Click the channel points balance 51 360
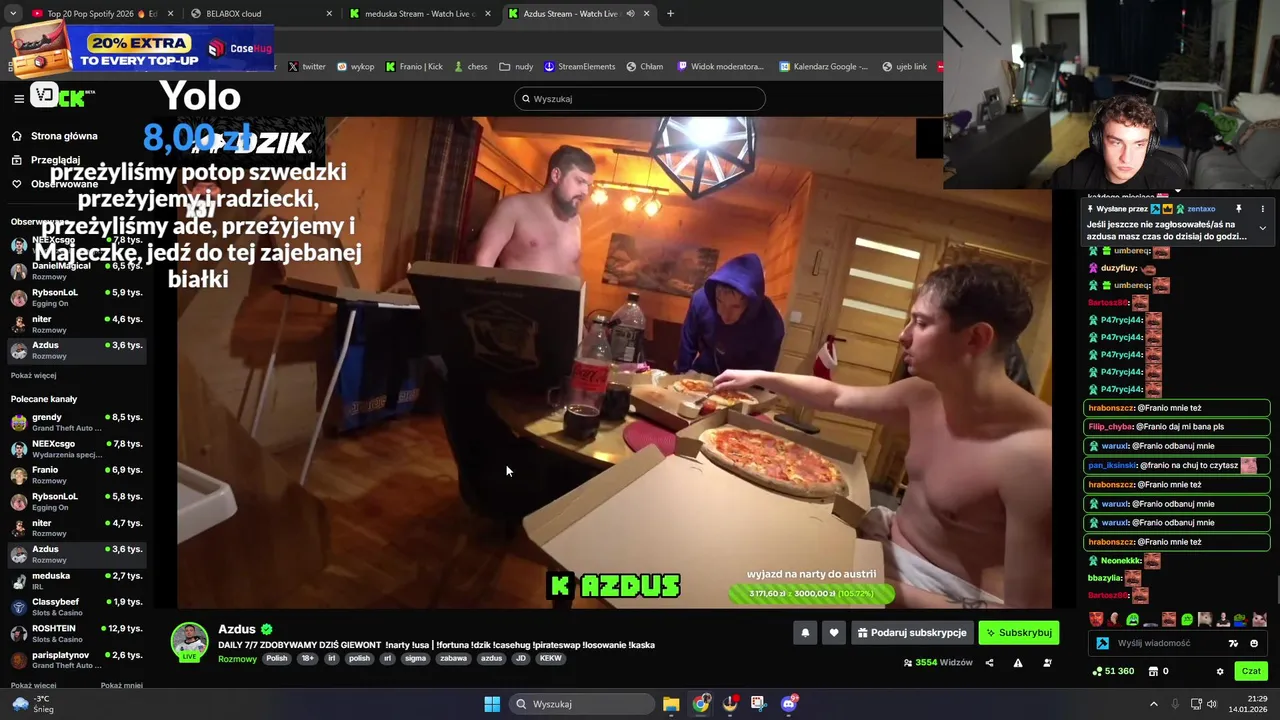1280x720 pixels. click(x=1114, y=671)
